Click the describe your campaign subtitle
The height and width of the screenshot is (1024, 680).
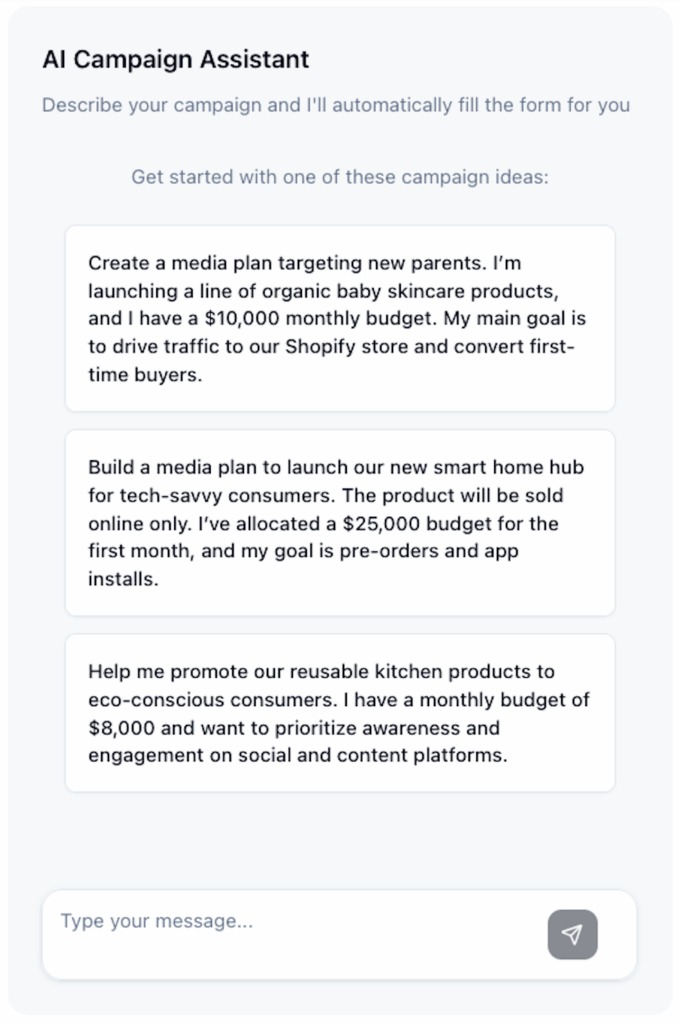click(x=336, y=104)
